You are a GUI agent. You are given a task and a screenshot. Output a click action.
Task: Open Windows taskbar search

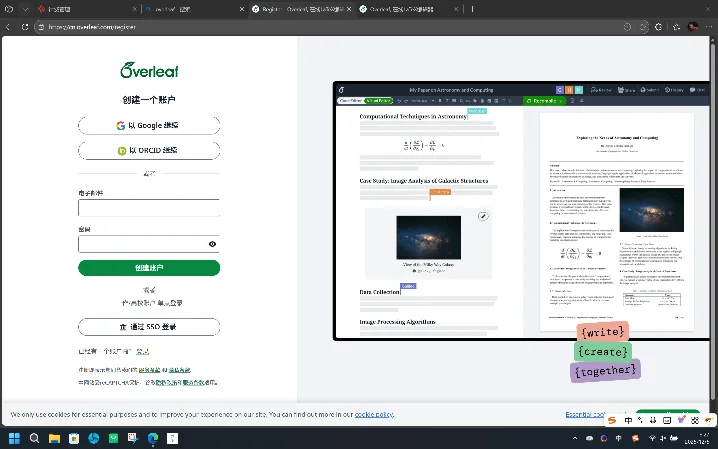(34, 438)
